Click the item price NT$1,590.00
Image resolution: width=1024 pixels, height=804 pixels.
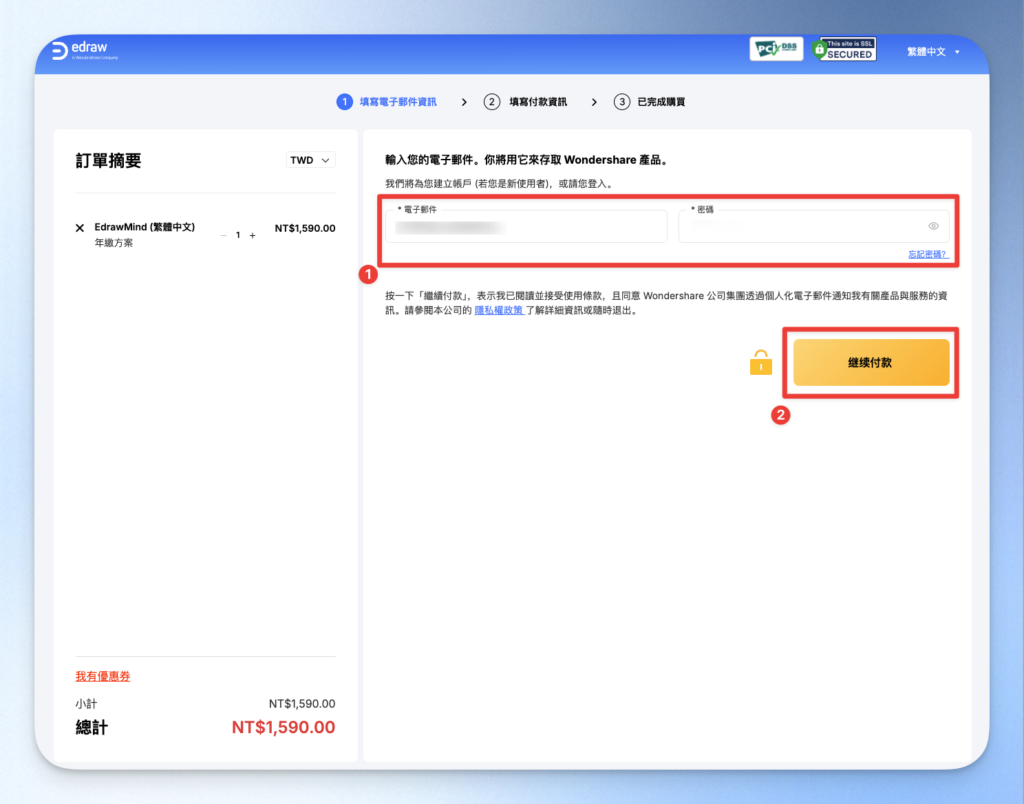tap(305, 229)
